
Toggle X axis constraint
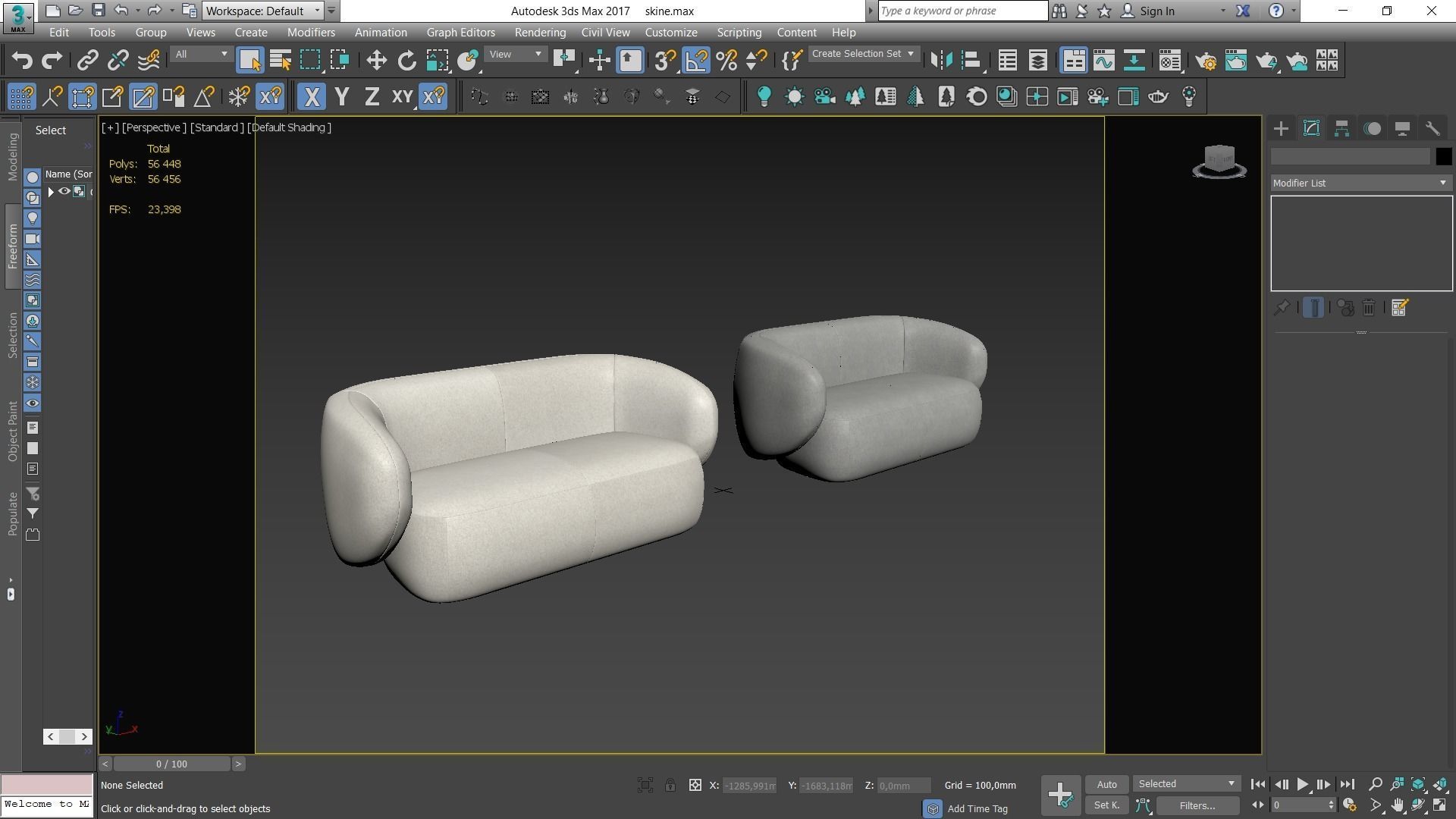[311, 96]
